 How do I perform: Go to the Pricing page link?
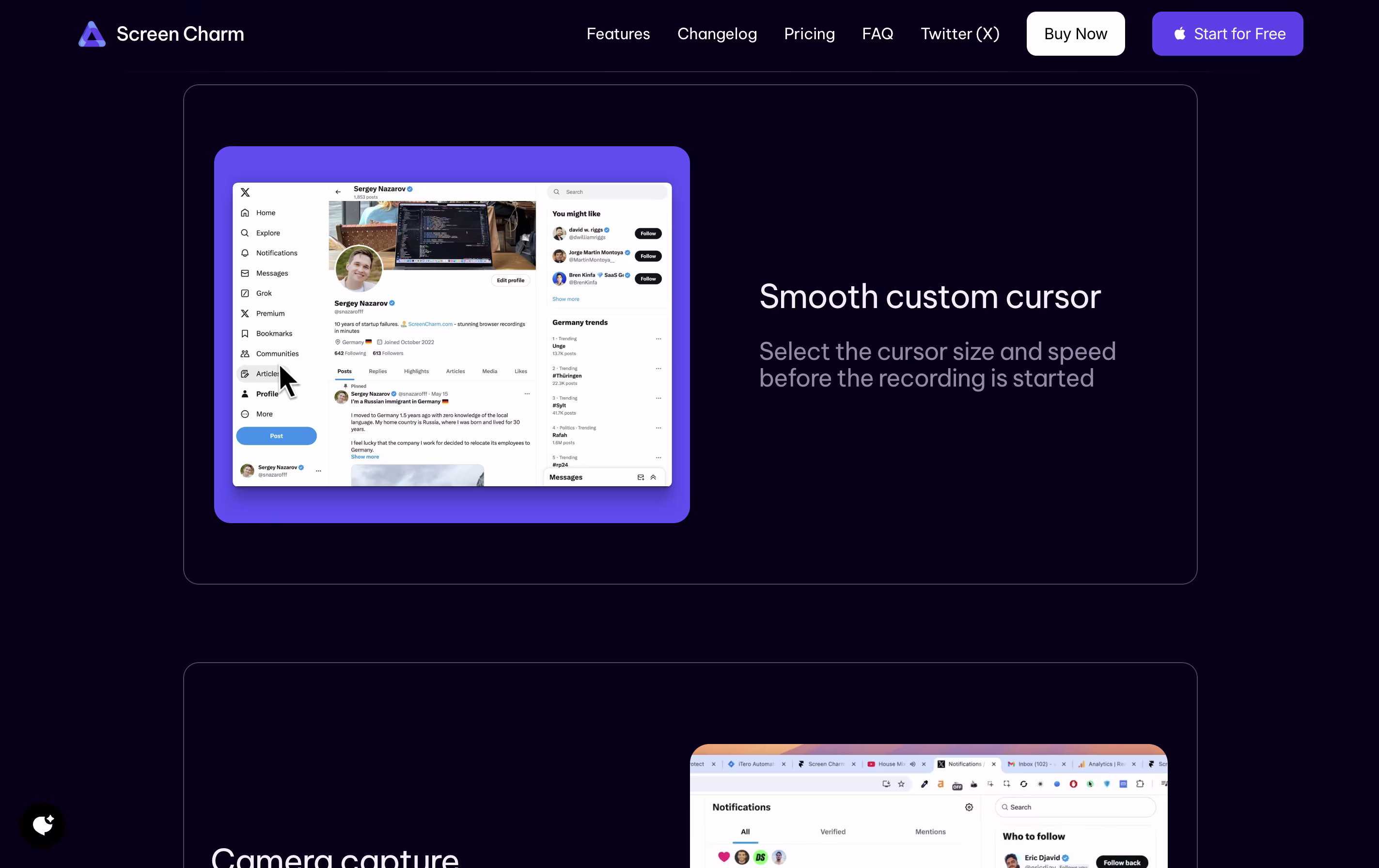pos(809,34)
